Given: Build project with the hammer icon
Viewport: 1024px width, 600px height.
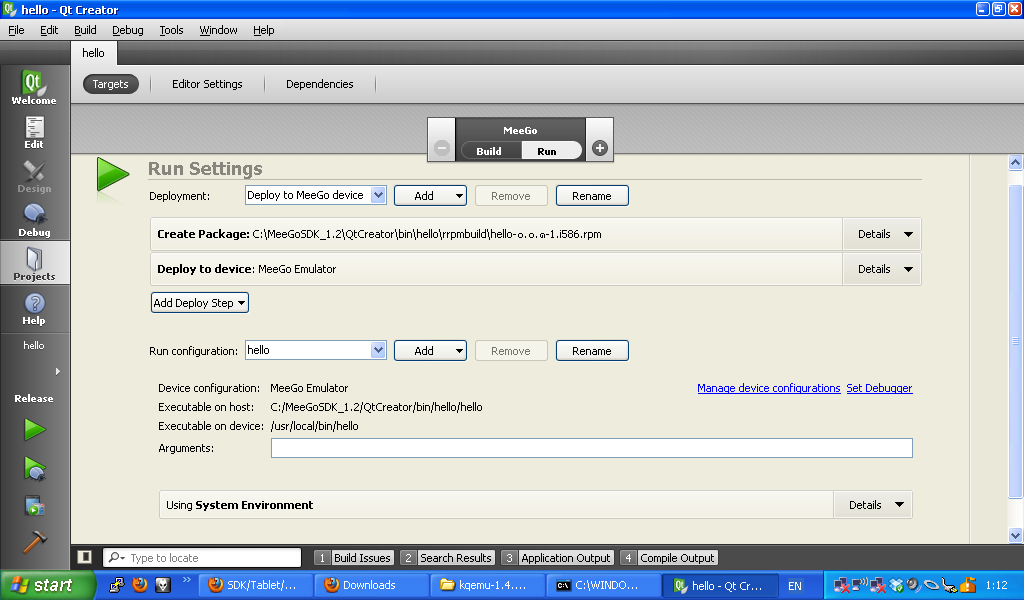Looking at the screenshot, I should 35,541.
